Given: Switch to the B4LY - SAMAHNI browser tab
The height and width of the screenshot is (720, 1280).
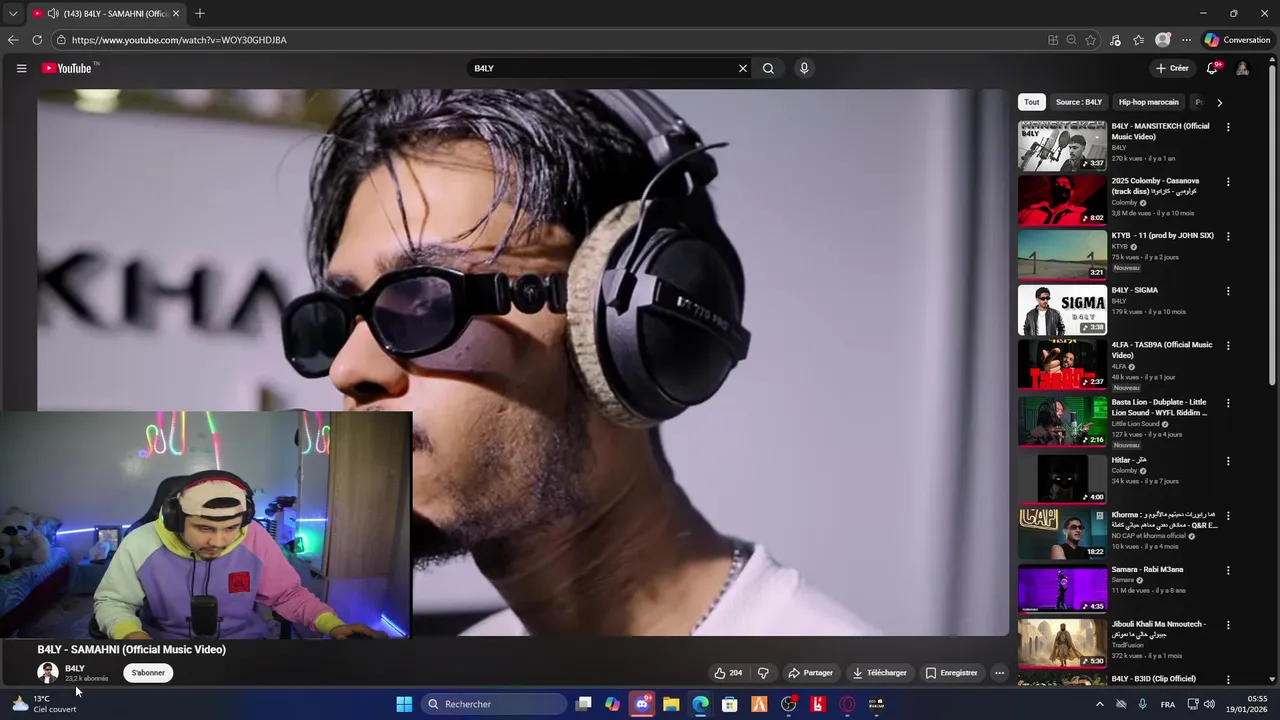Looking at the screenshot, I should click(x=105, y=13).
